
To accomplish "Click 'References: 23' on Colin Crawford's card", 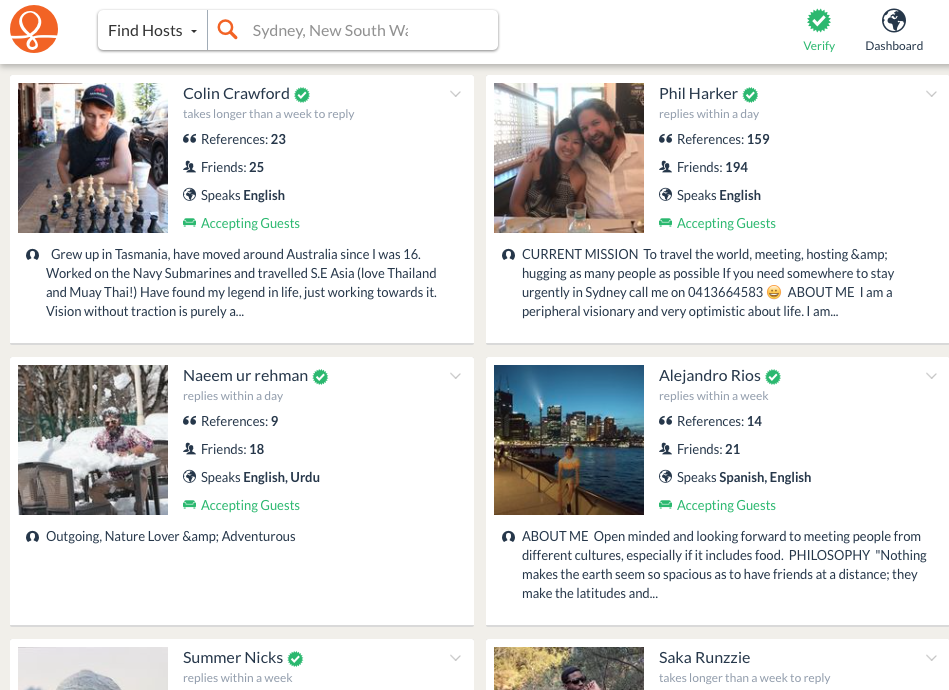I will coord(243,139).
